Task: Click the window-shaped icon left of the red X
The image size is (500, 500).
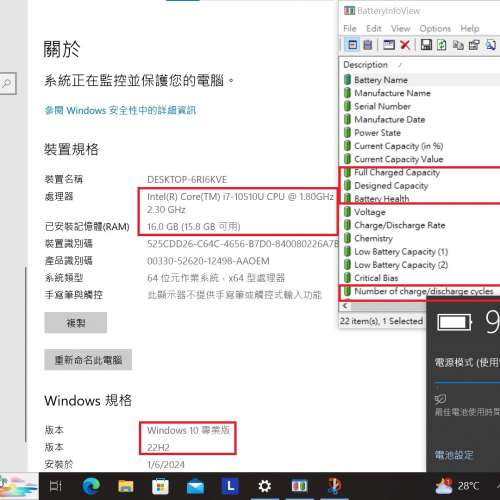Action: tap(389, 45)
